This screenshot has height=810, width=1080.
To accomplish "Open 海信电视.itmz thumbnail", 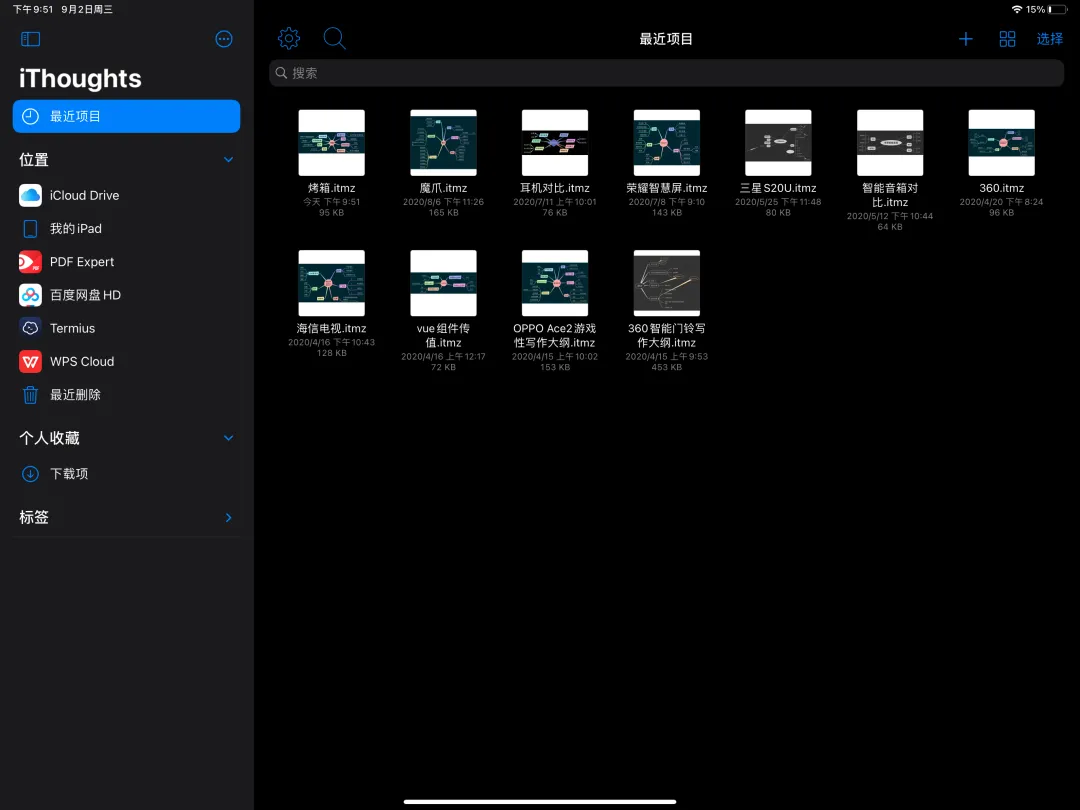I will pyautogui.click(x=331, y=283).
